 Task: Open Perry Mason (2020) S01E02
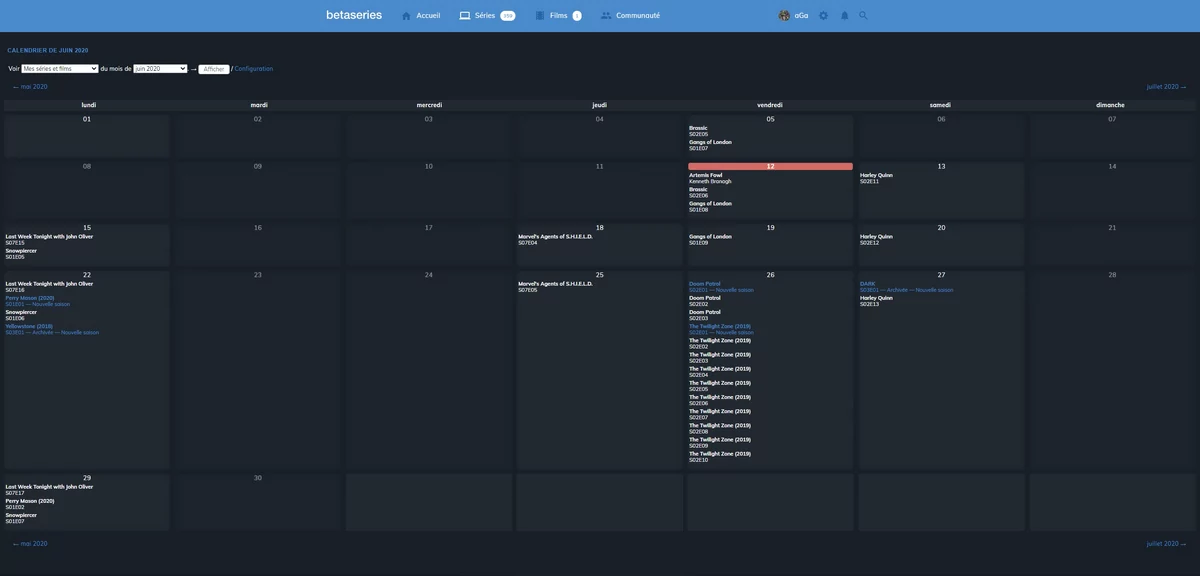(x=30, y=504)
